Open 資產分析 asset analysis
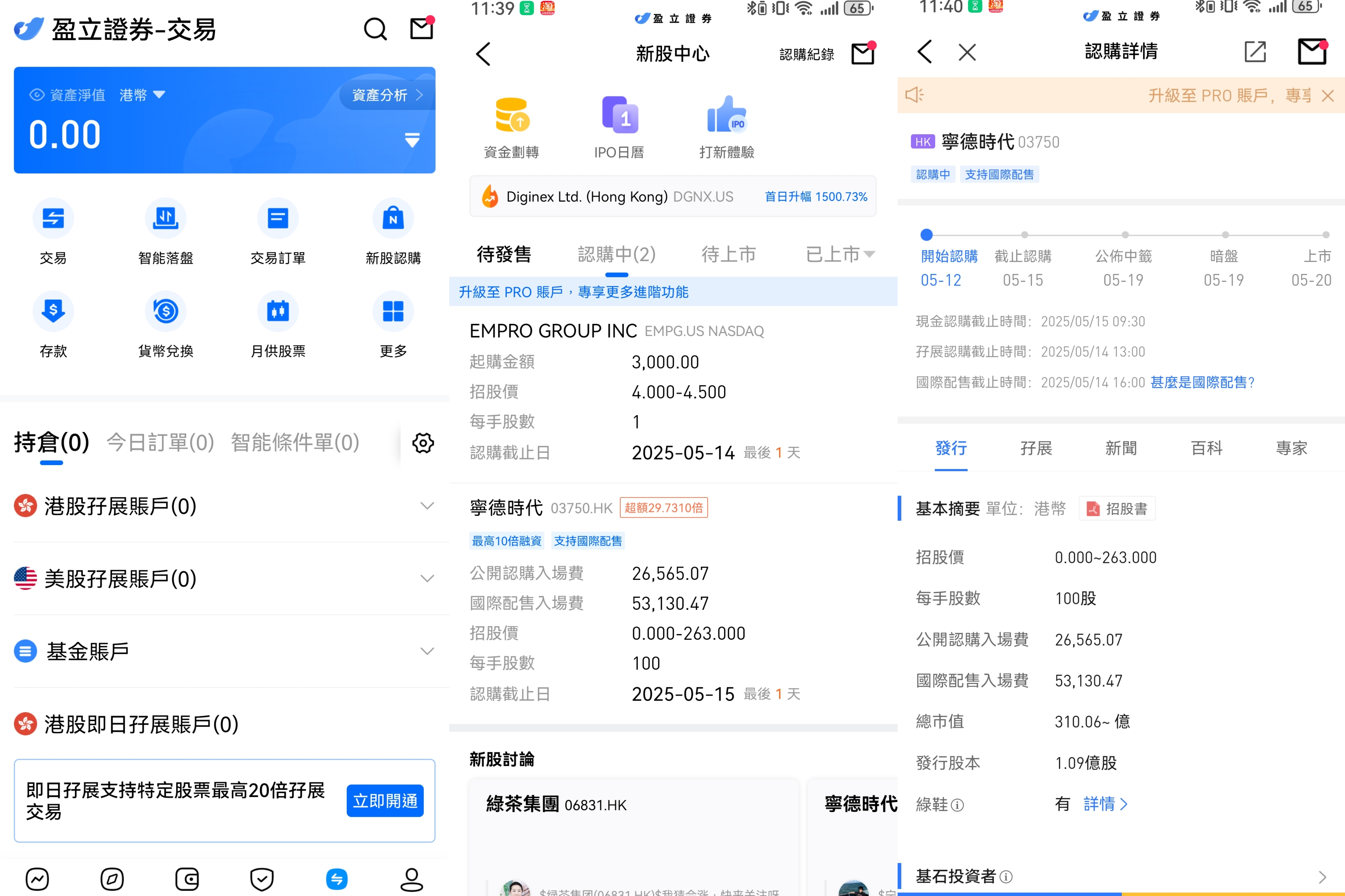Screen dimensions: 1345x896 (x=387, y=95)
